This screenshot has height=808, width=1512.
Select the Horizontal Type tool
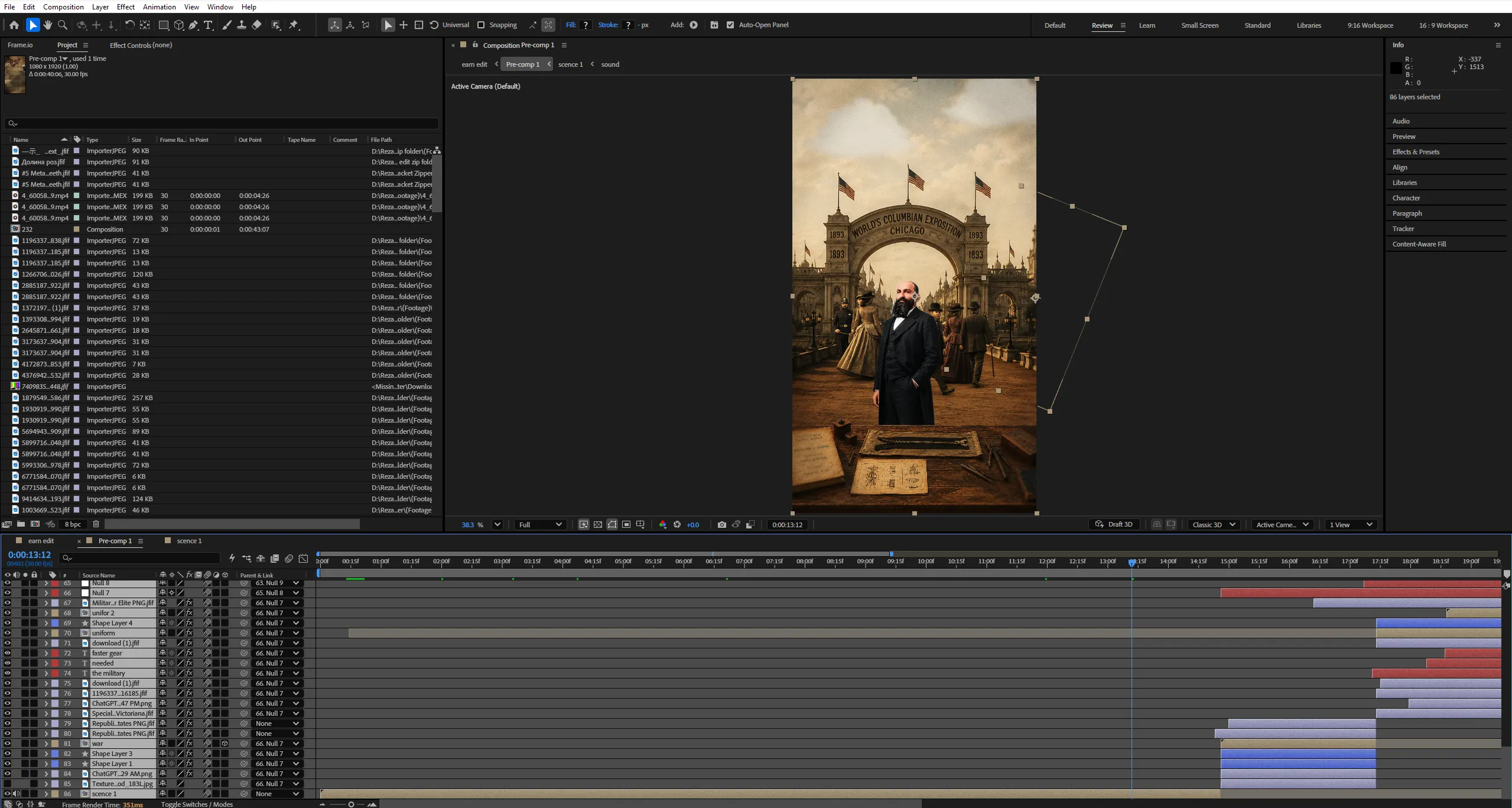(x=208, y=25)
